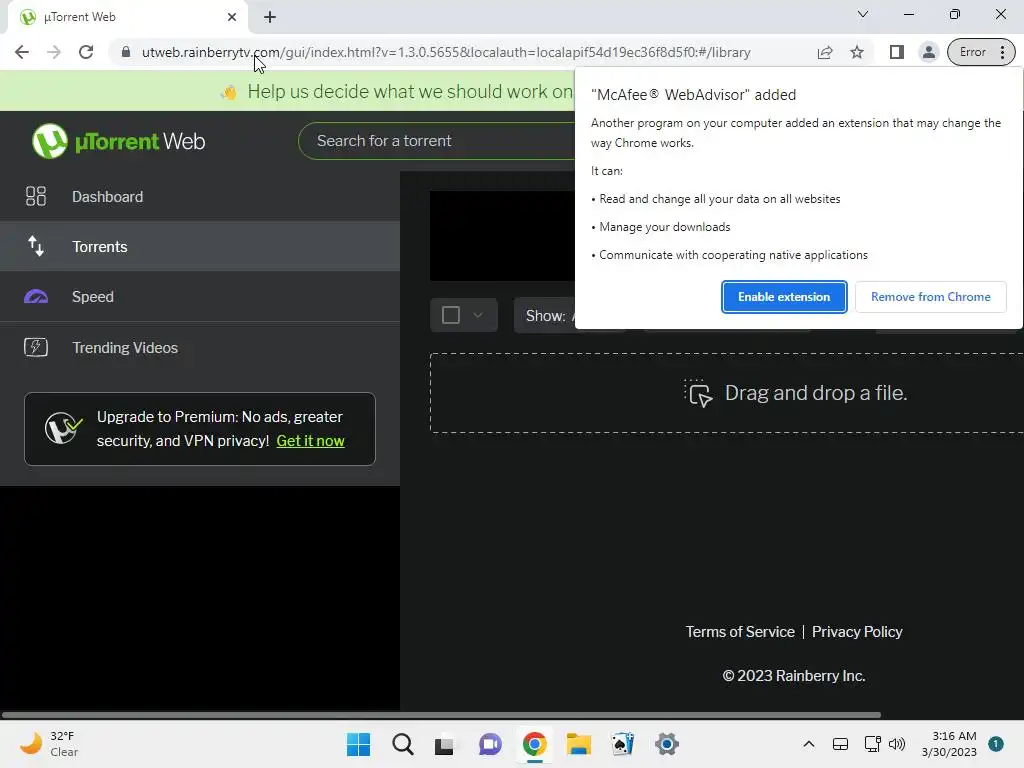Open Task View on taskbar
This screenshot has width=1024, height=768.
(x=445, y=744)
